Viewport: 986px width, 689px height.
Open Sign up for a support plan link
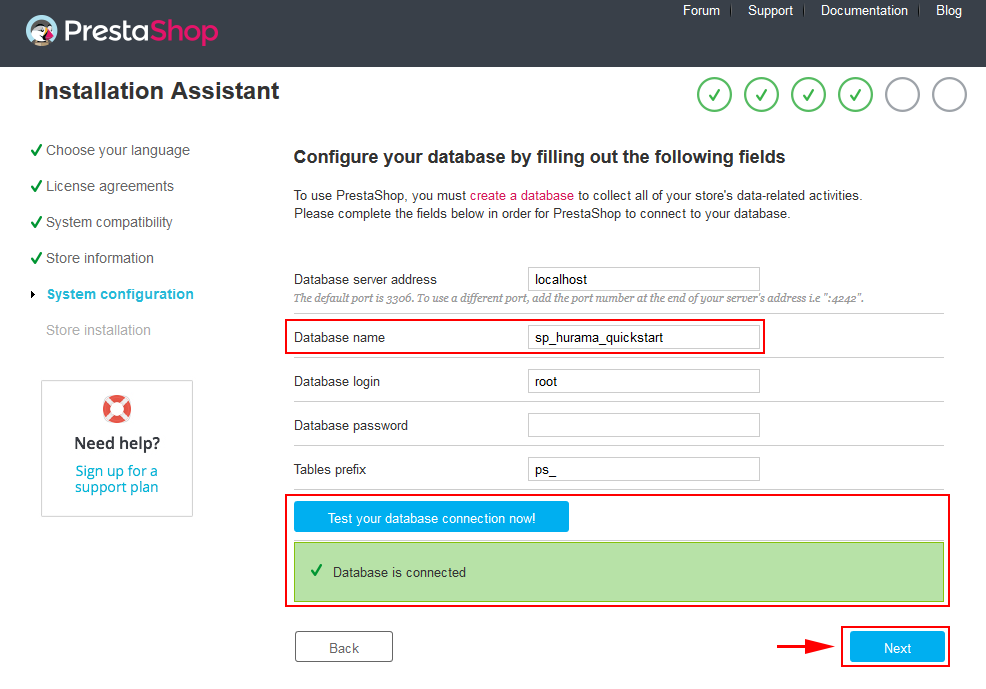(x=116, y=479)
